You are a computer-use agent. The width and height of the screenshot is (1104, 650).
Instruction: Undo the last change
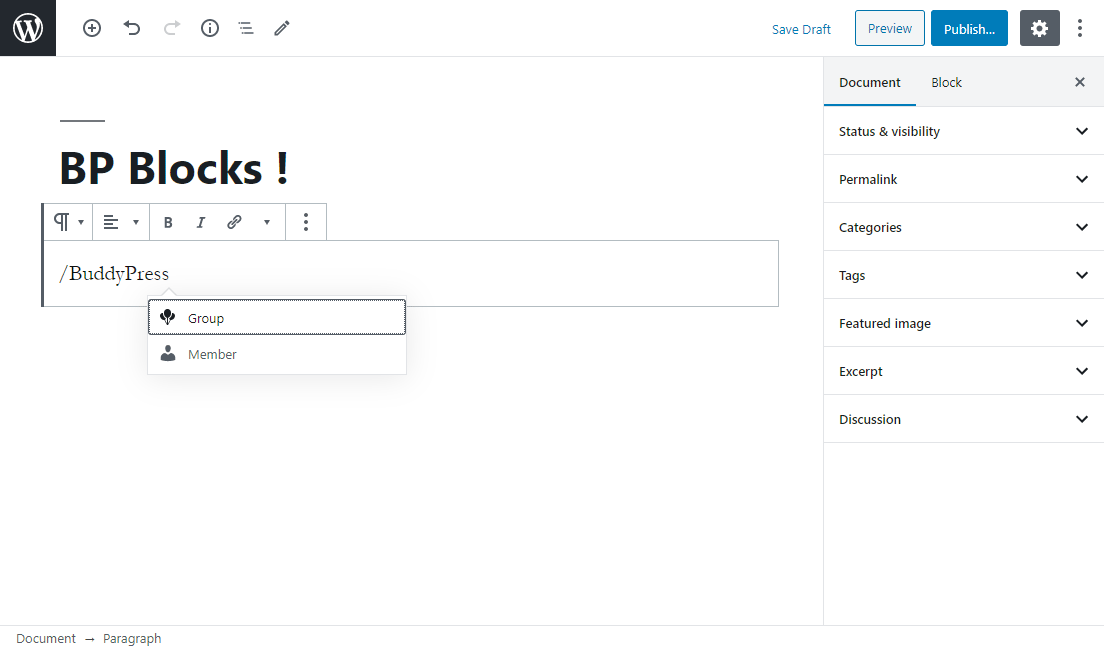click(132, 28)
